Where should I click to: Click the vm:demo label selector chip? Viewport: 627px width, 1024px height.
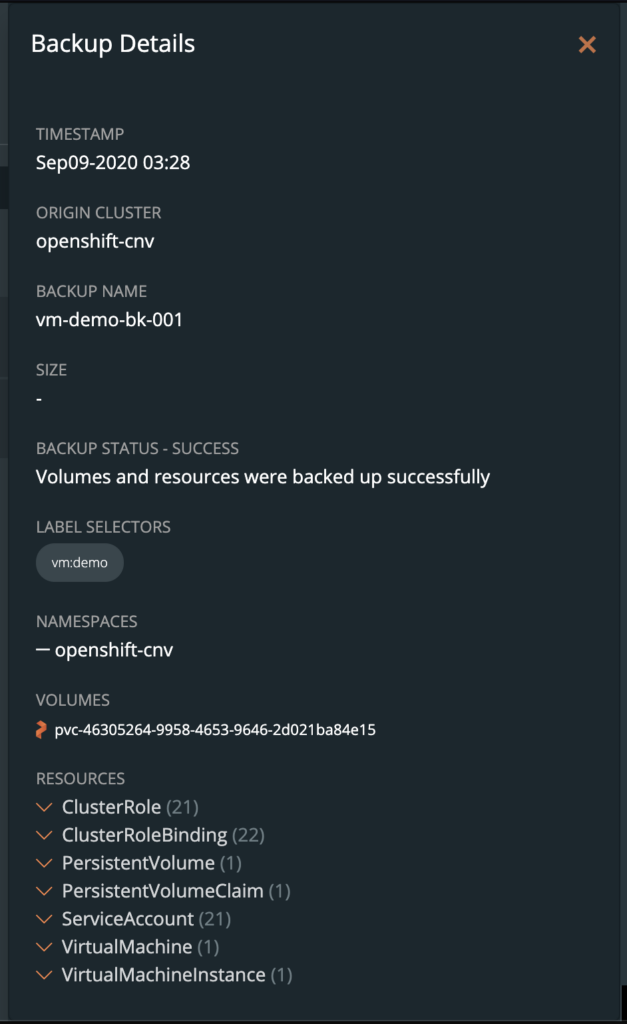(x=79, y=563)
